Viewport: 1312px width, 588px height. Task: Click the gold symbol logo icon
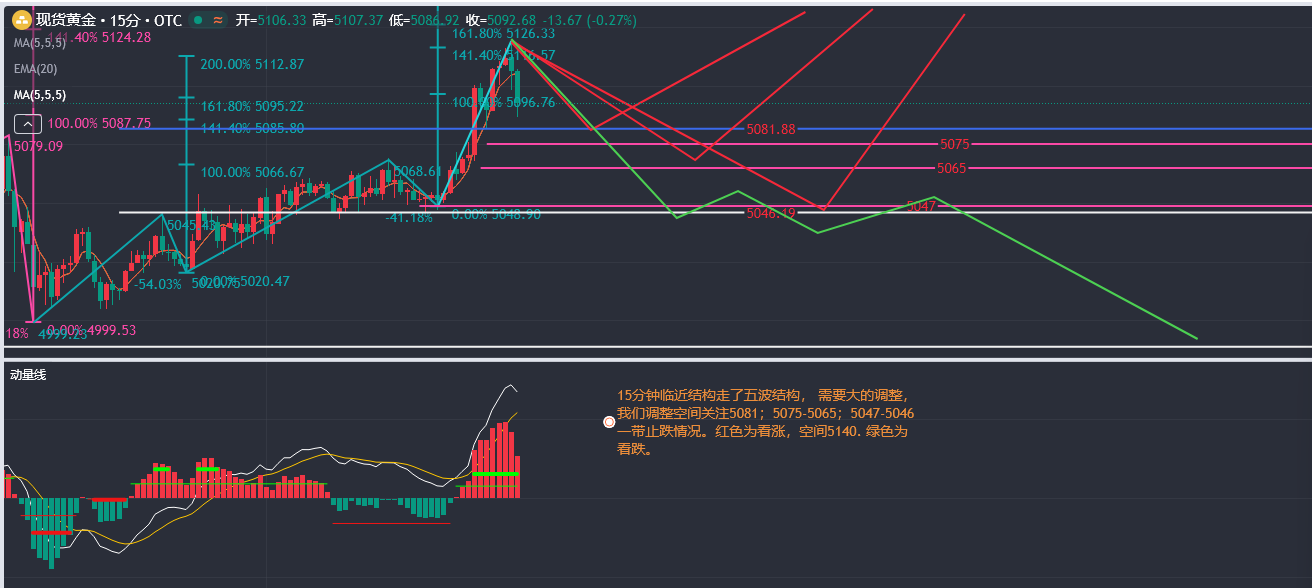20,20
